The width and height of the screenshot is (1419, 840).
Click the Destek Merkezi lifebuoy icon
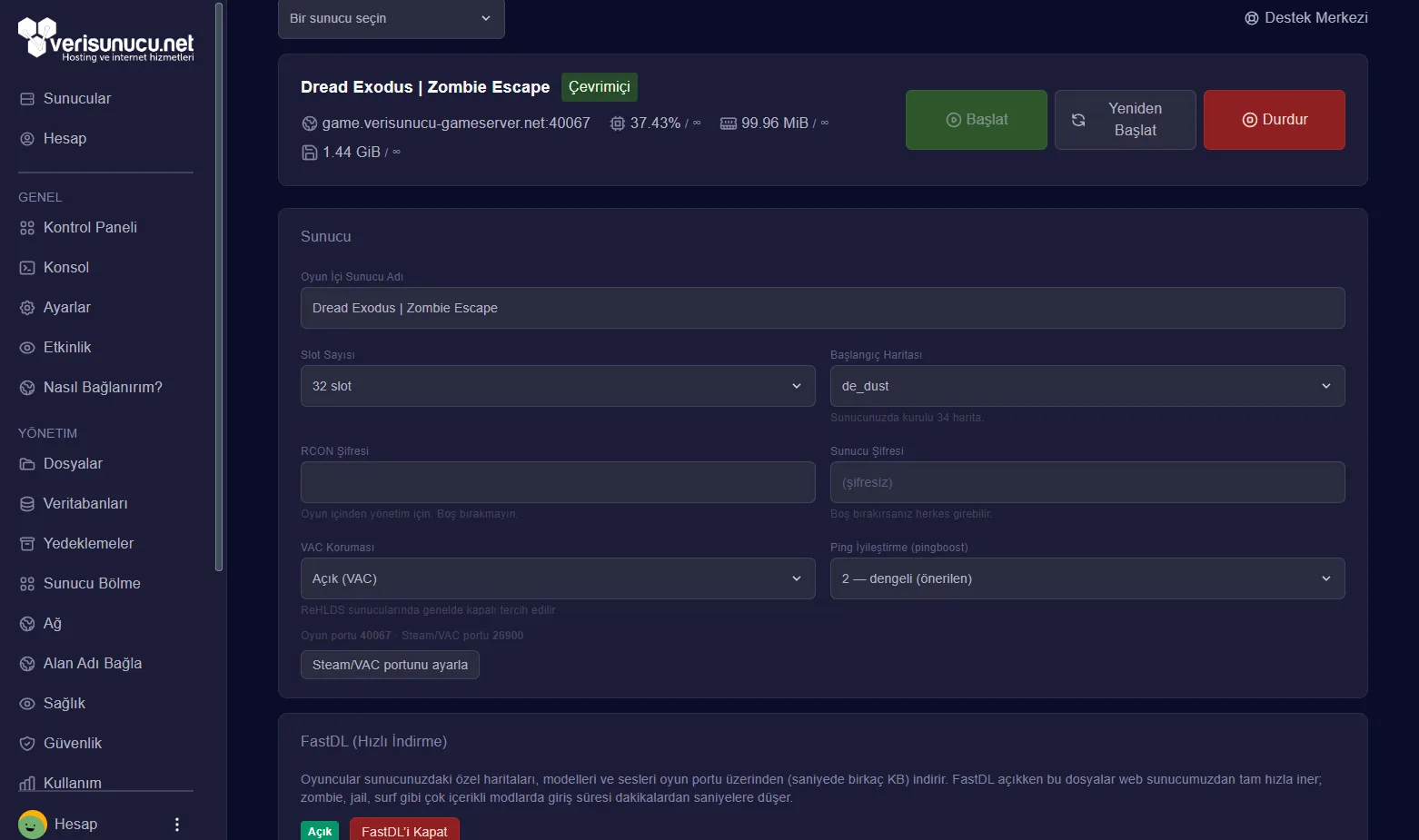(1252, 18)
